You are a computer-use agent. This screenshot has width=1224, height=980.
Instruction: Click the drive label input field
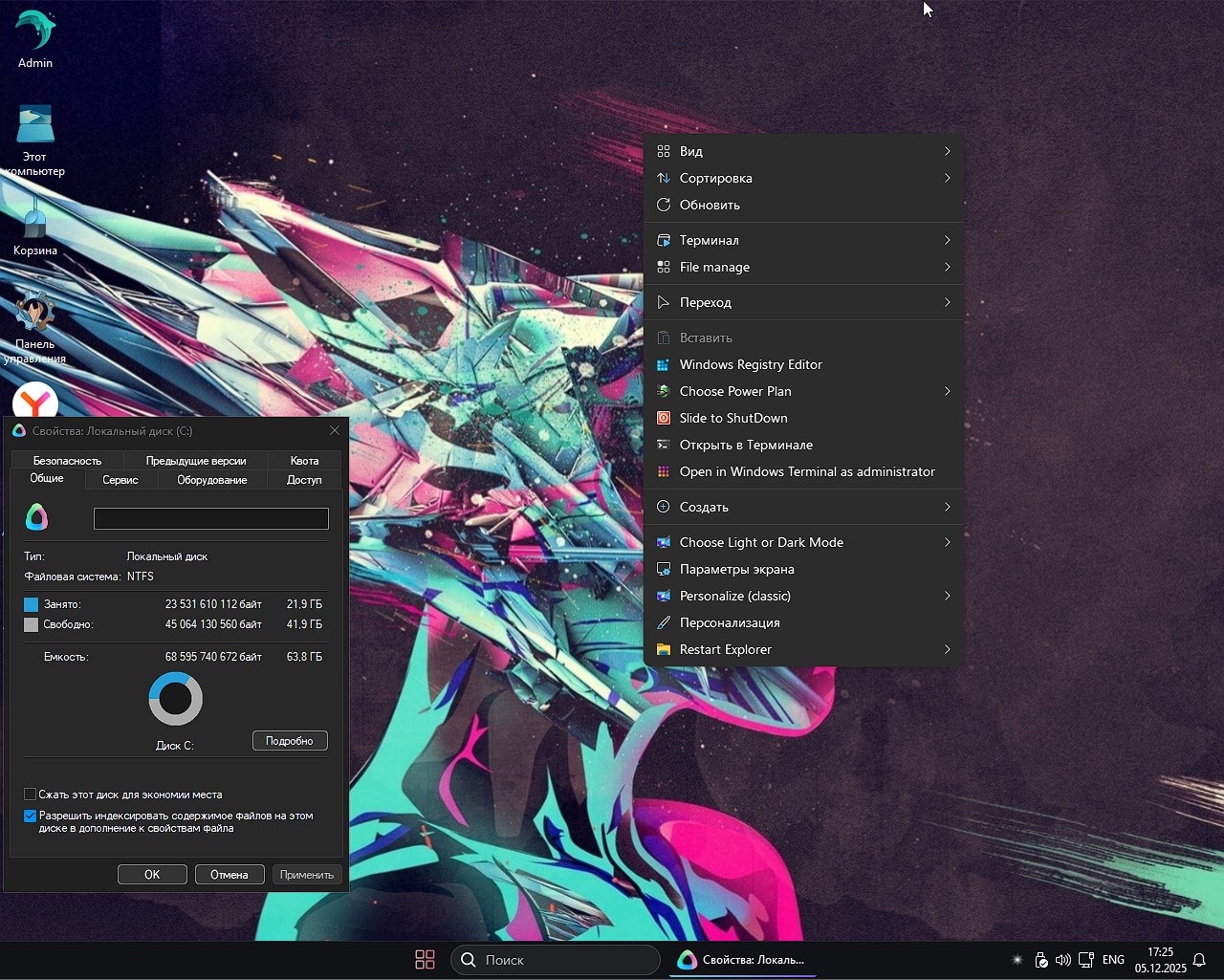(210, 518)
